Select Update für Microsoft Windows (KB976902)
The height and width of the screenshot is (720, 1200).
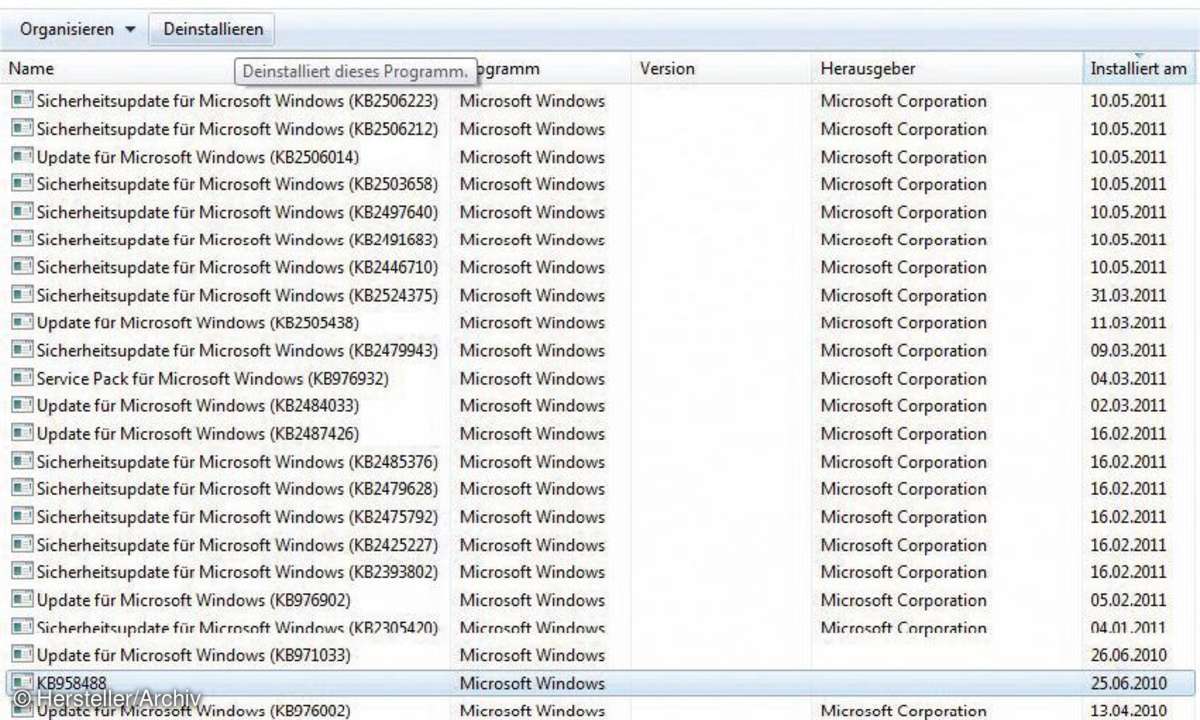click(194, 600)
